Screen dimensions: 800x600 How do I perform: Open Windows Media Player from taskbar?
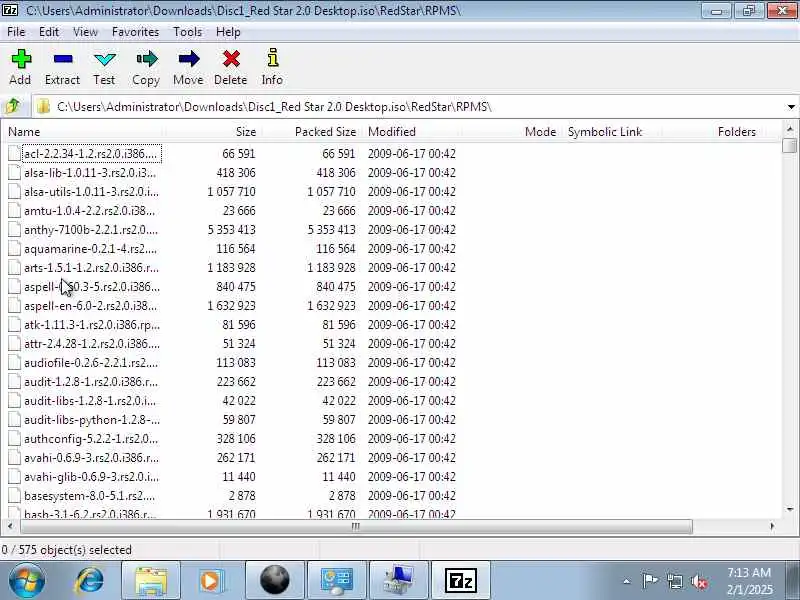212,581
